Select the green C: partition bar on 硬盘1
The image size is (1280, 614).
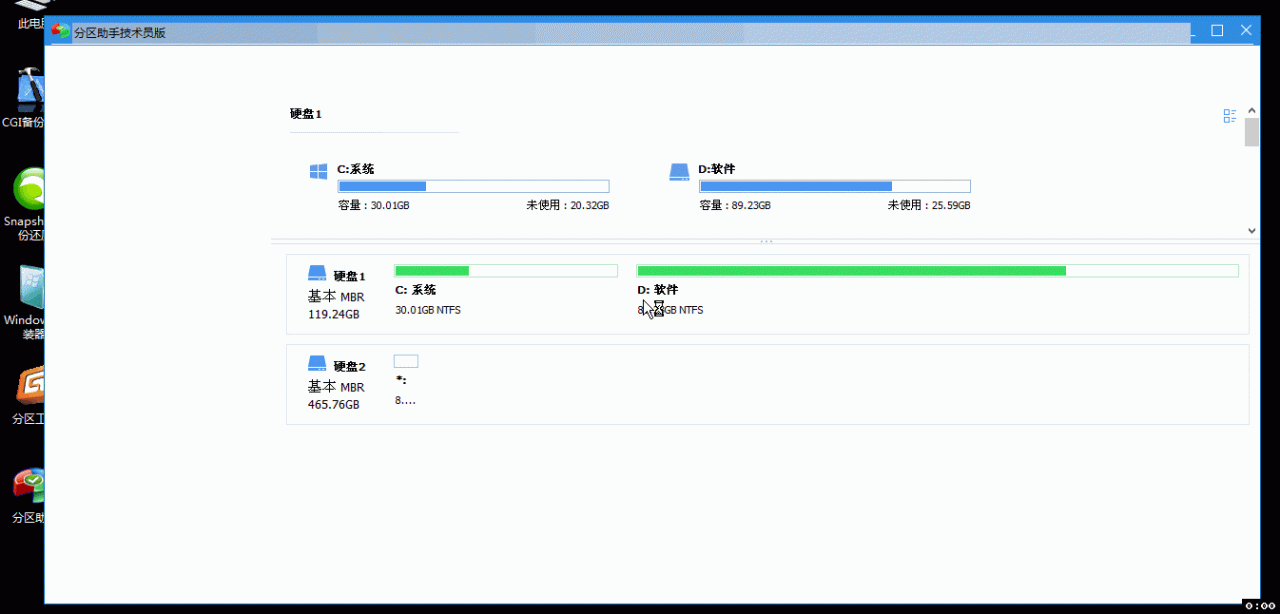coord(505,271)
